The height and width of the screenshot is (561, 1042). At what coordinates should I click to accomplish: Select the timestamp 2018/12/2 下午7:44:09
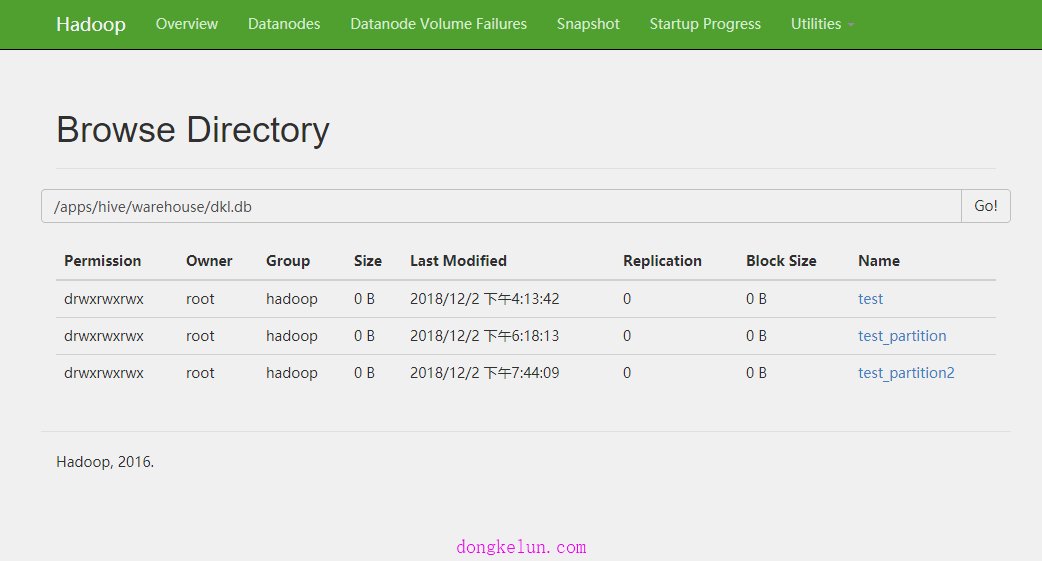click(484, 374)
